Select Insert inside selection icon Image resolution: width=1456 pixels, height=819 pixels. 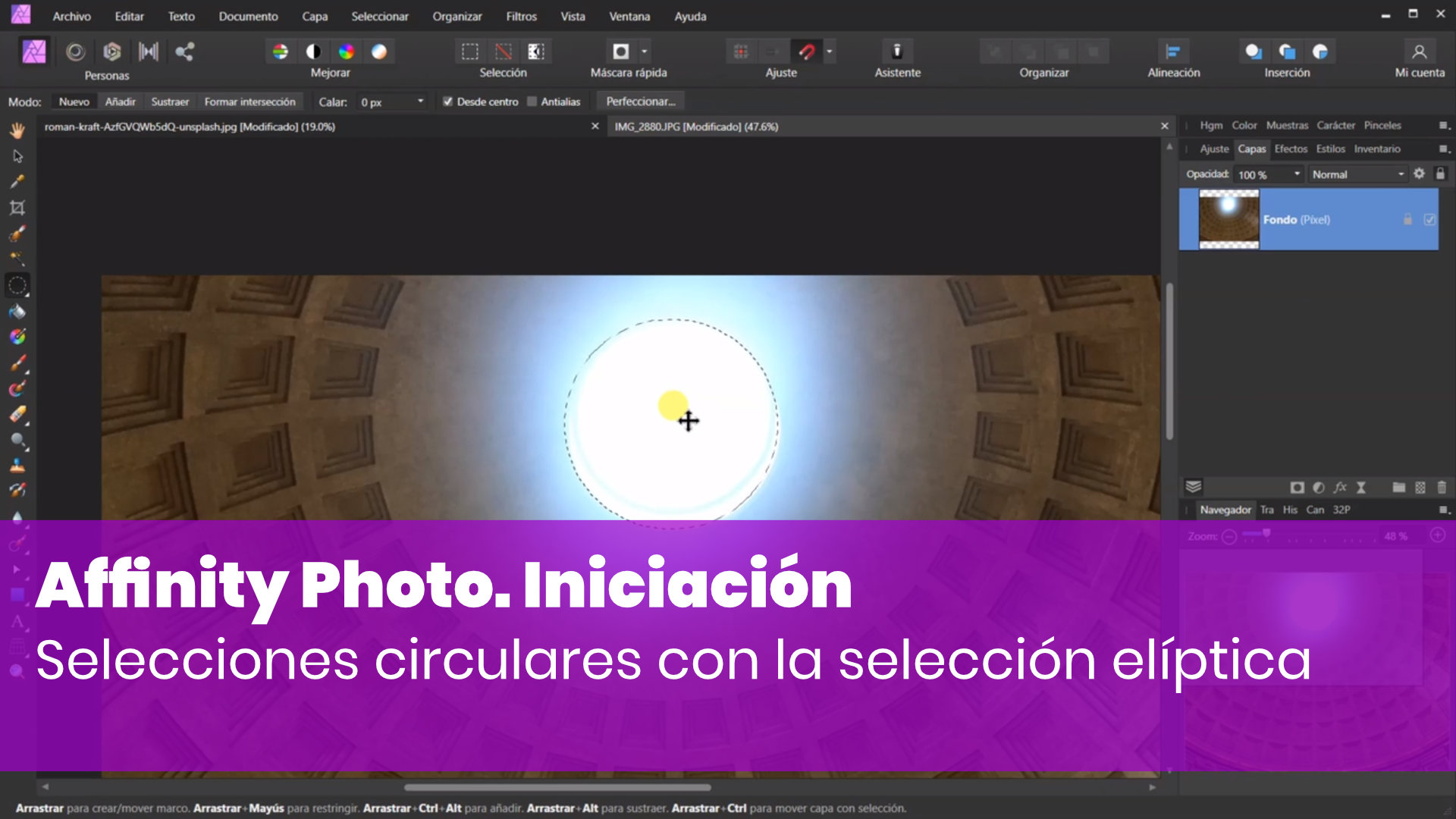(1320, 52)
